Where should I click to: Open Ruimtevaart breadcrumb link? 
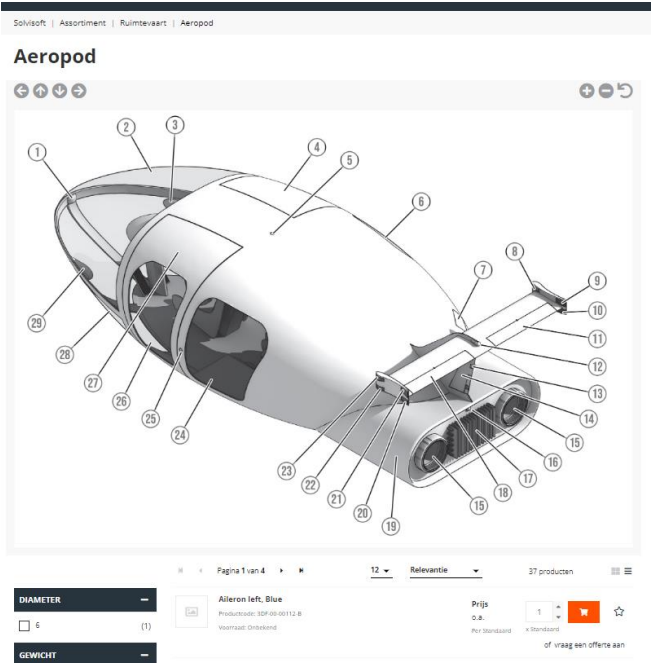click(x=143, y=23)
